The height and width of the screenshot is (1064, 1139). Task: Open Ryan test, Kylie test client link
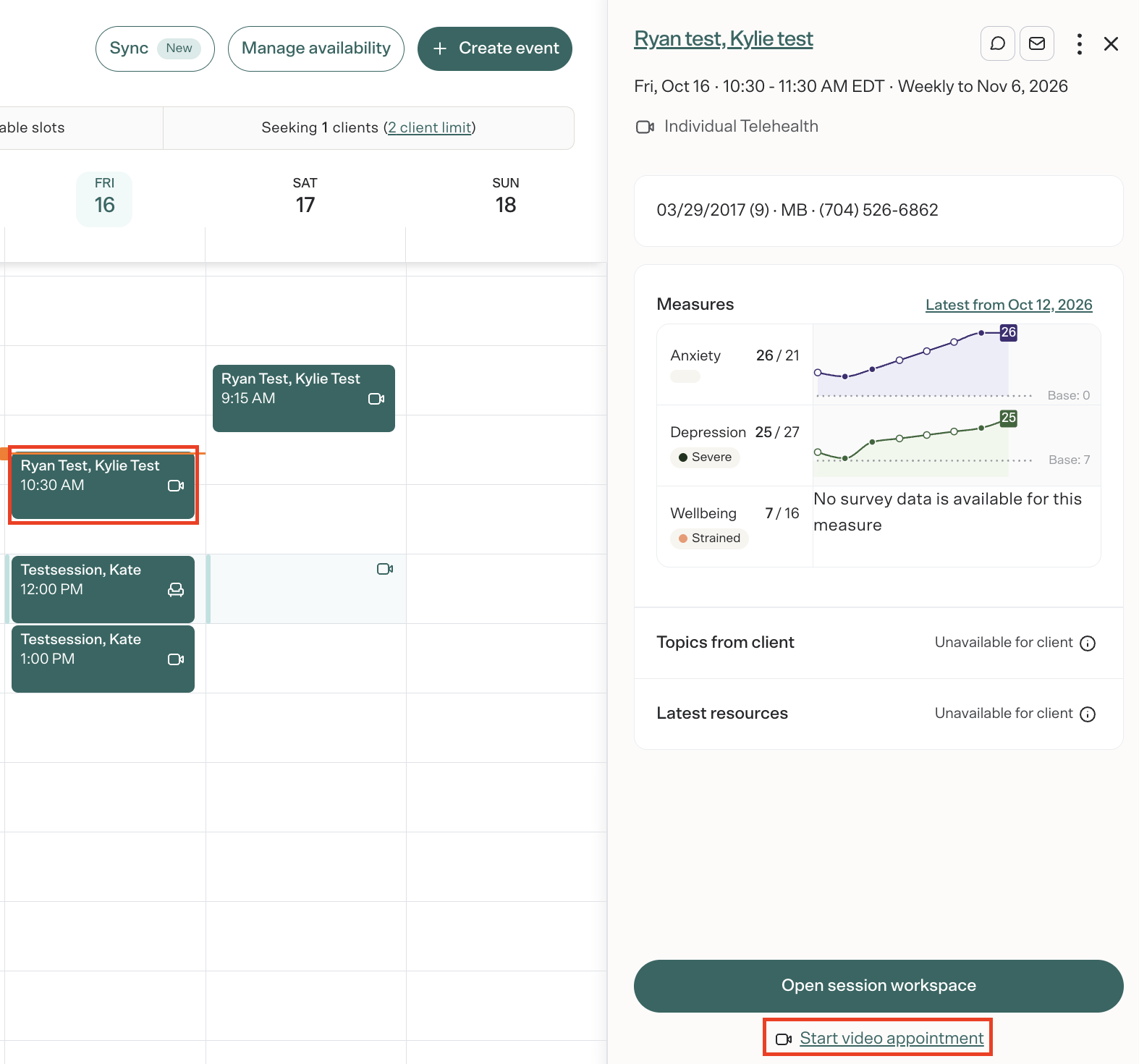click(724, 38)
